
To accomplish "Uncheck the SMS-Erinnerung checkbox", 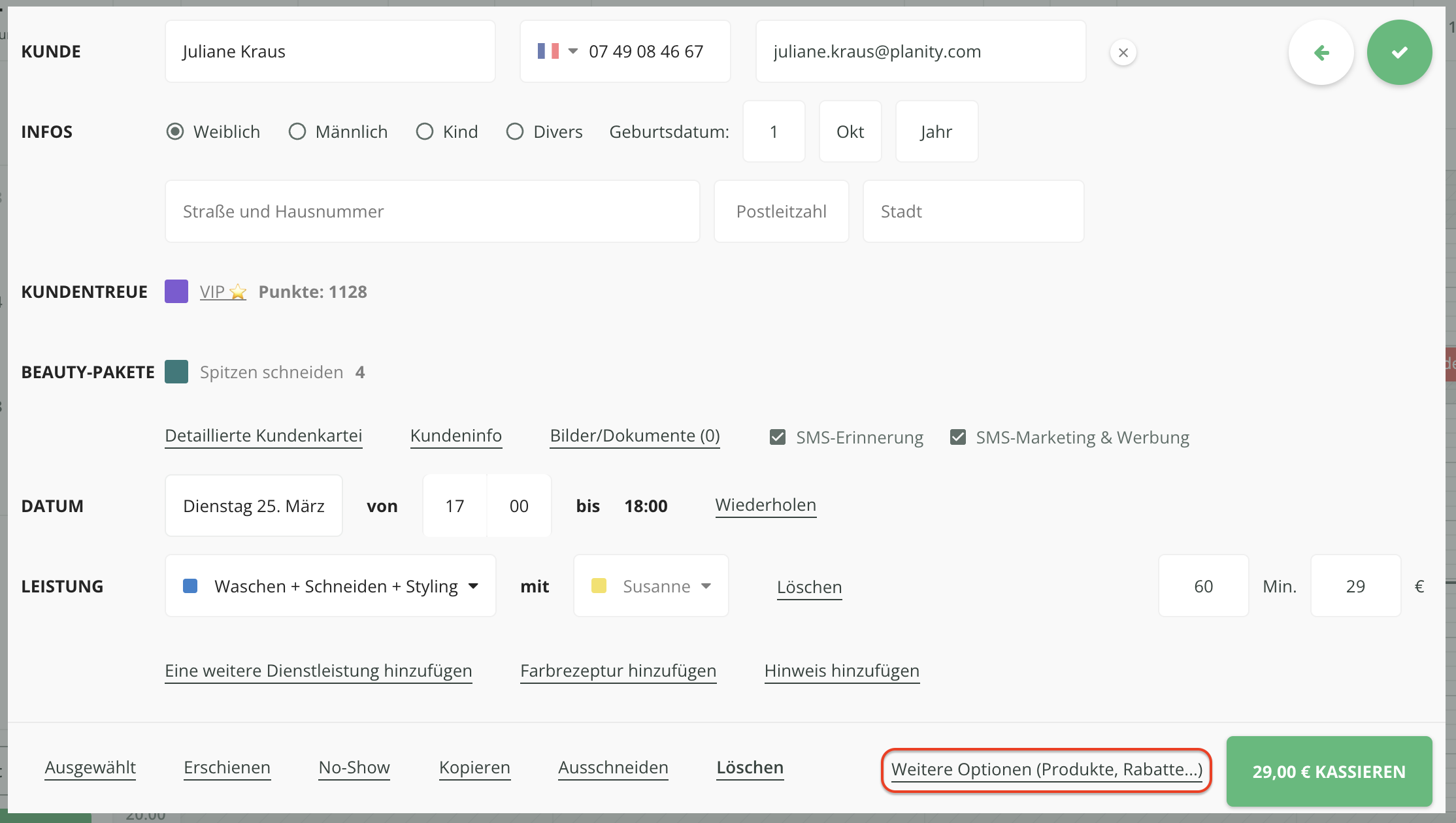I will point(778,437).
